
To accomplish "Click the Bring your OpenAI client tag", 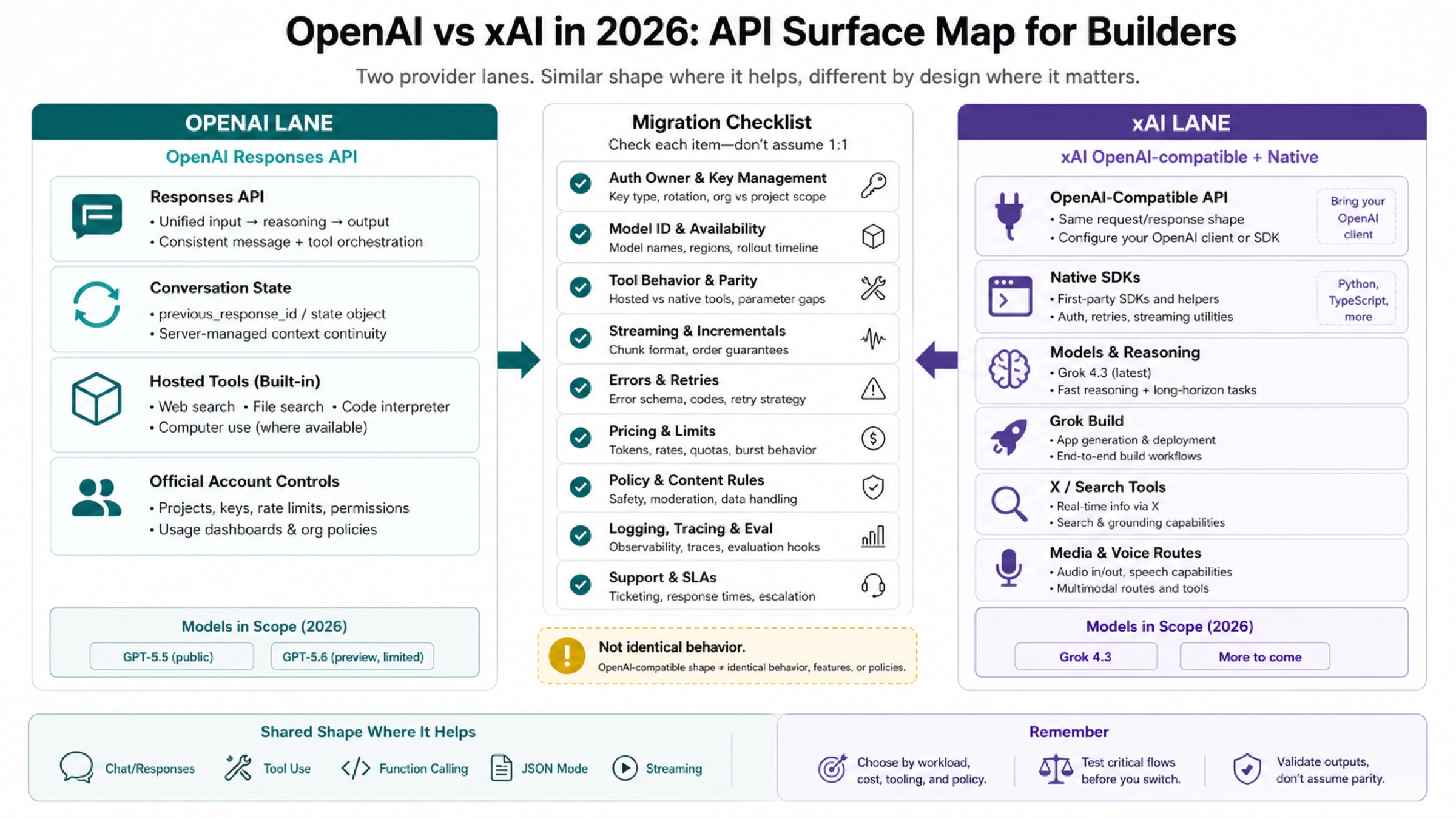I will 1357,217.
